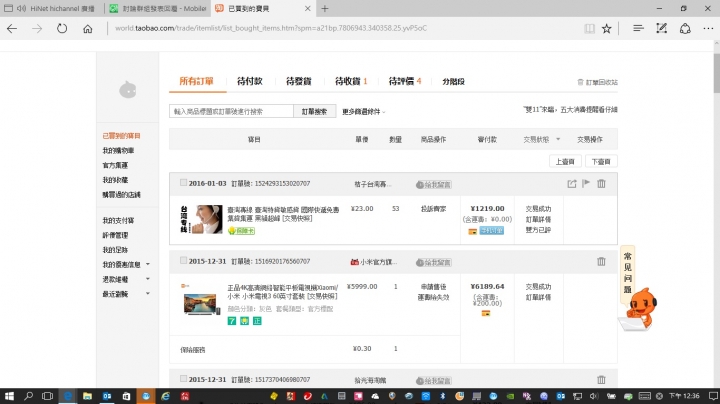The image size is (720, 404).
Task: Open the Windows Start button
Action: click(x=9, y=396)
